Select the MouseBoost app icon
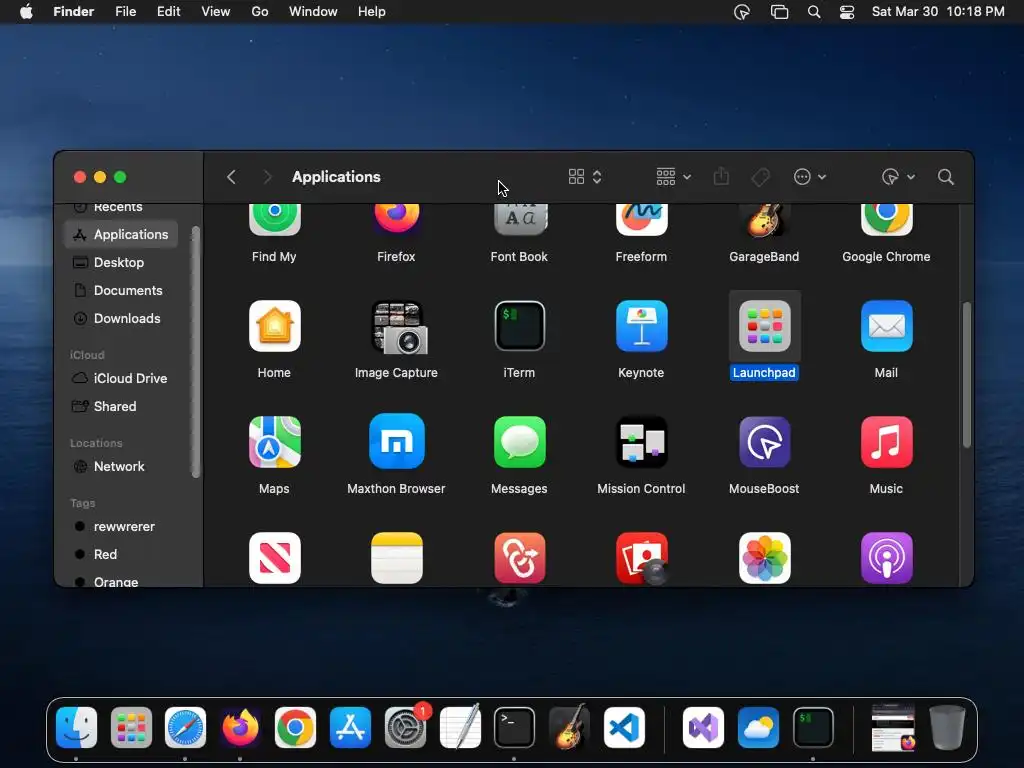Viewport: 1024px width, 768px height. pos(764,442)
